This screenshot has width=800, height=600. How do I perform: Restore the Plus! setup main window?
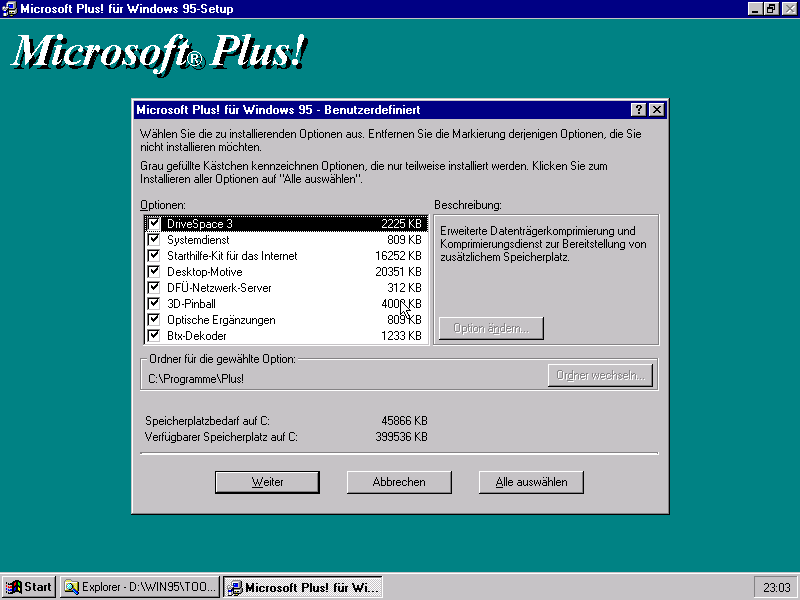click(x=771, y=9)
